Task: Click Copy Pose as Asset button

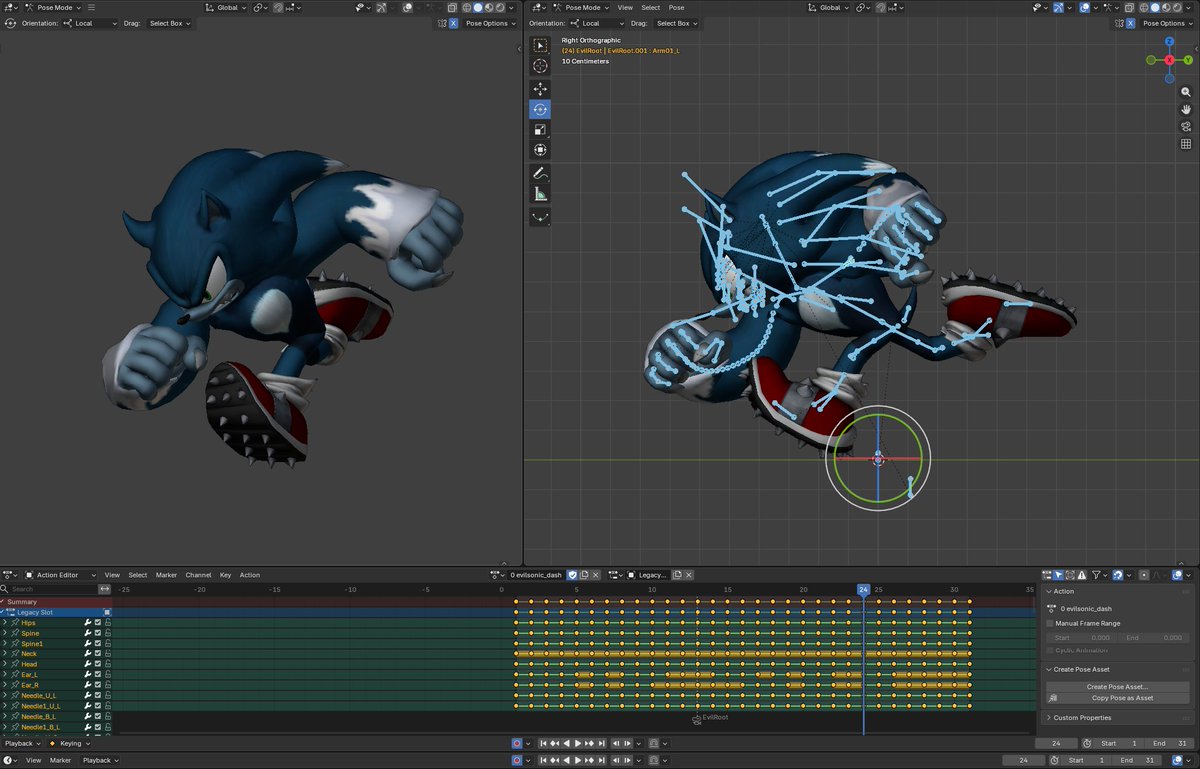Action: [1117, 698]
